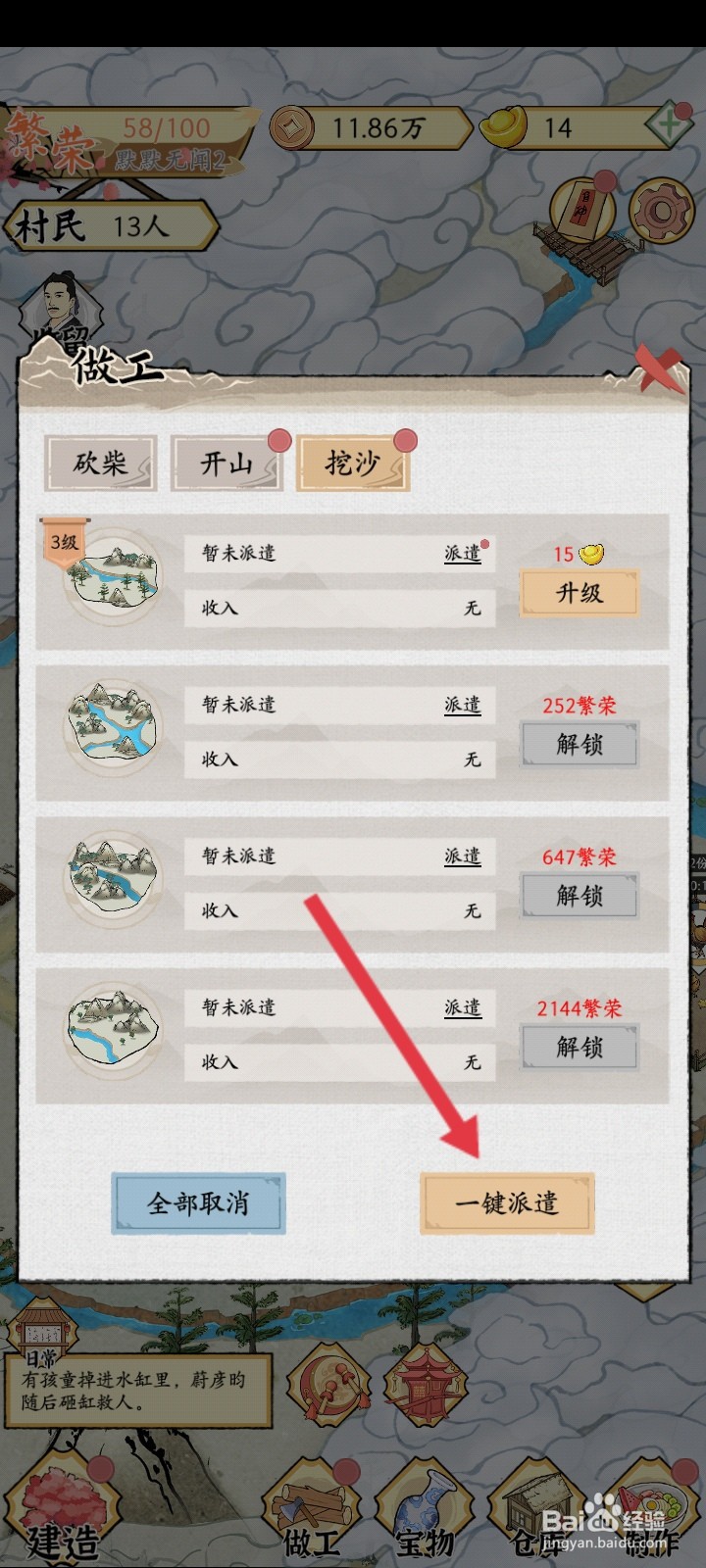The image size is (706, 1568).
Task: Close the 做工 panel with red X
Action: pos(659,369)
